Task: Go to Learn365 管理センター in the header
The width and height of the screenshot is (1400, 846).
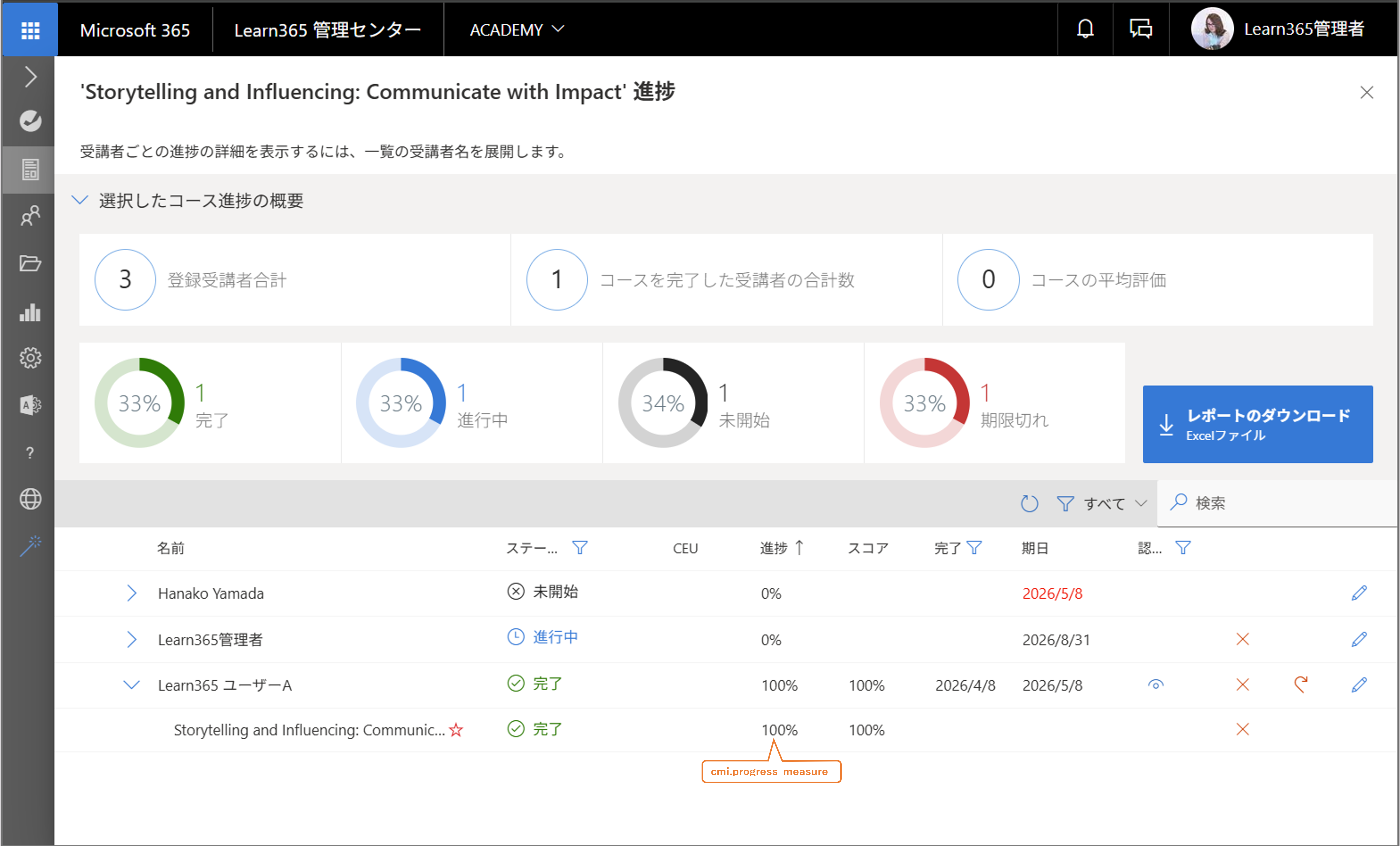Action: point(327,30)
